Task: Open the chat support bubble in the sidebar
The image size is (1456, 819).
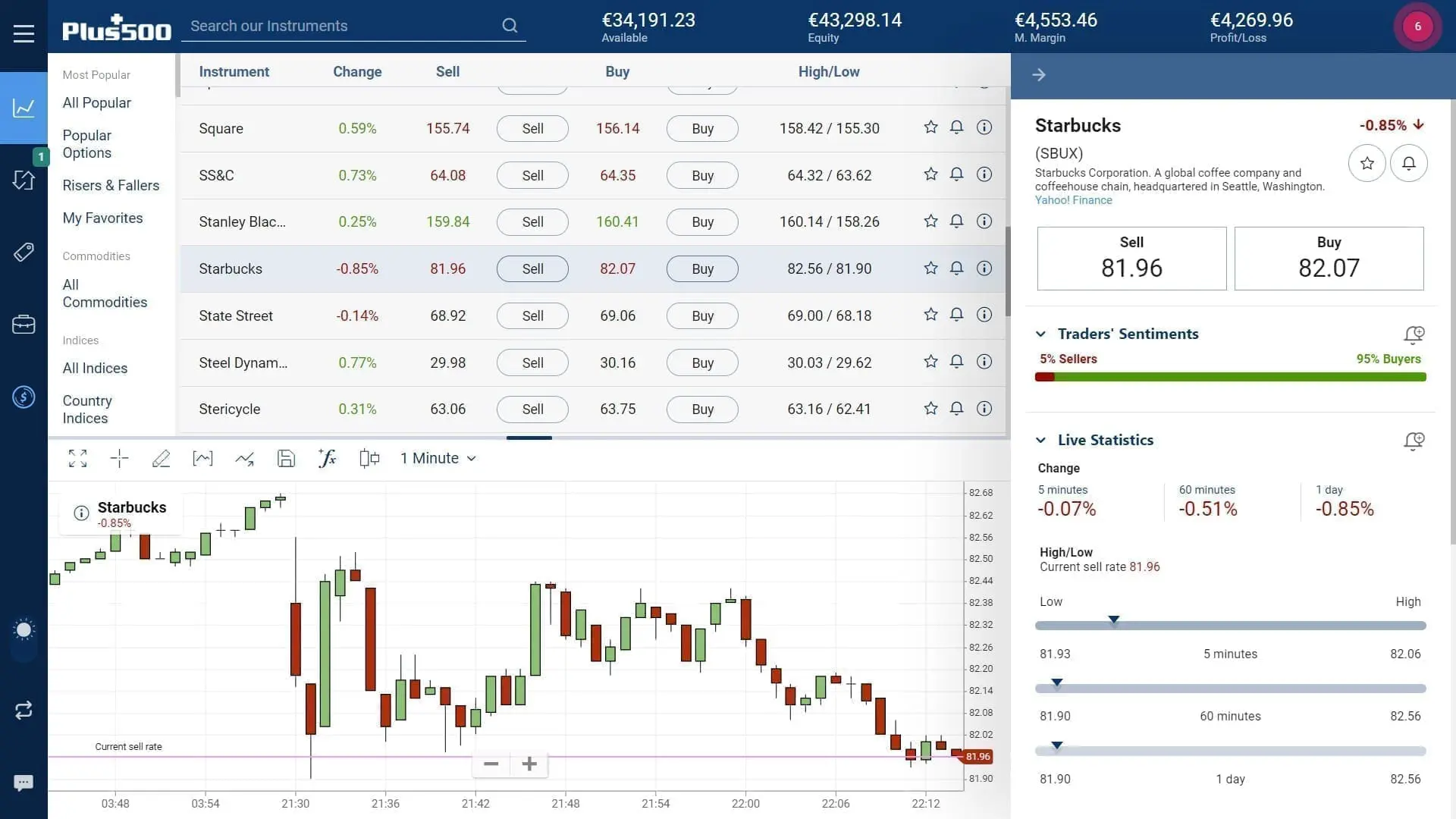Action: tap(24, 782)
